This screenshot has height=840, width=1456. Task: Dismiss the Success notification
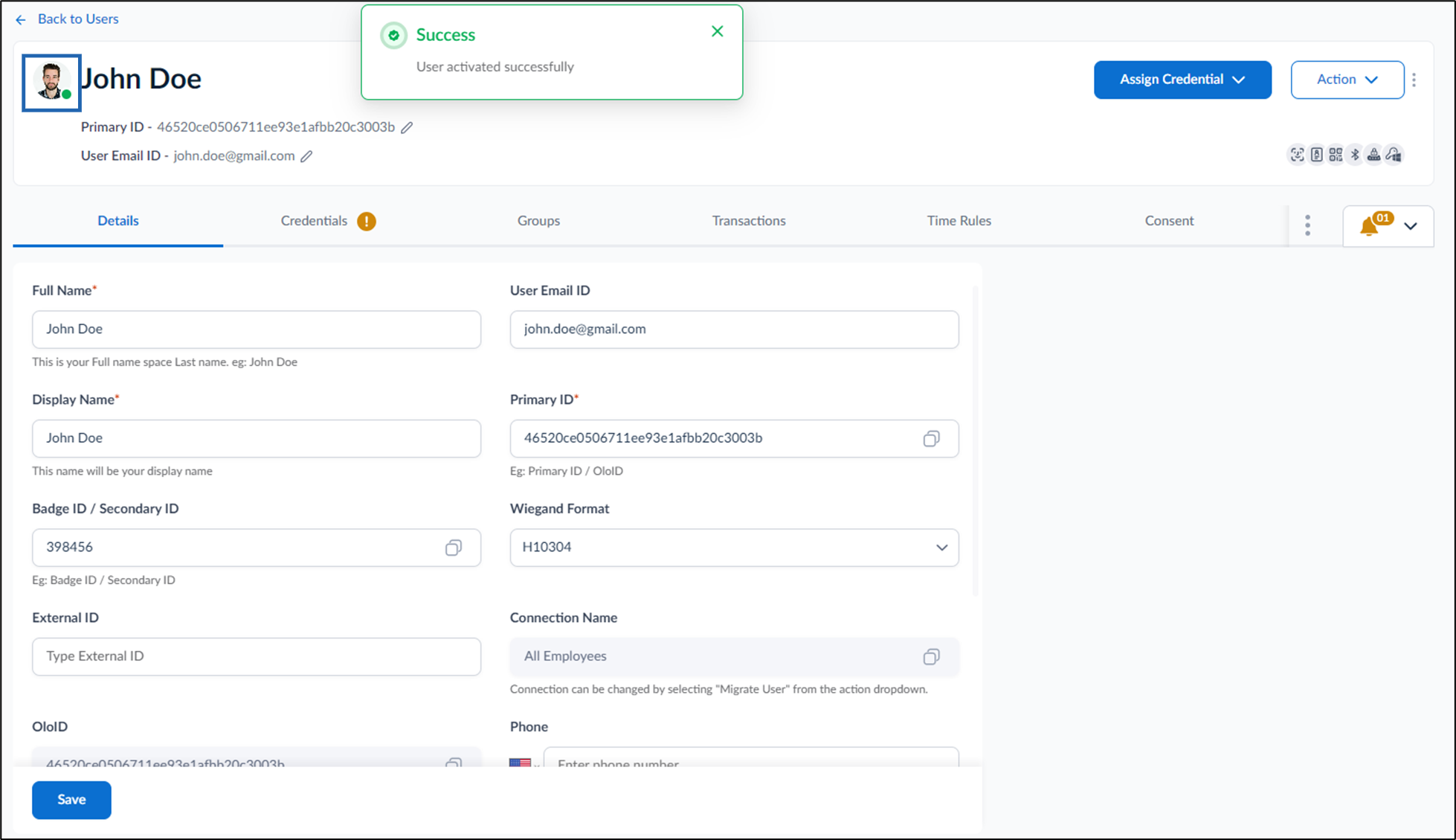click(717, 31)
